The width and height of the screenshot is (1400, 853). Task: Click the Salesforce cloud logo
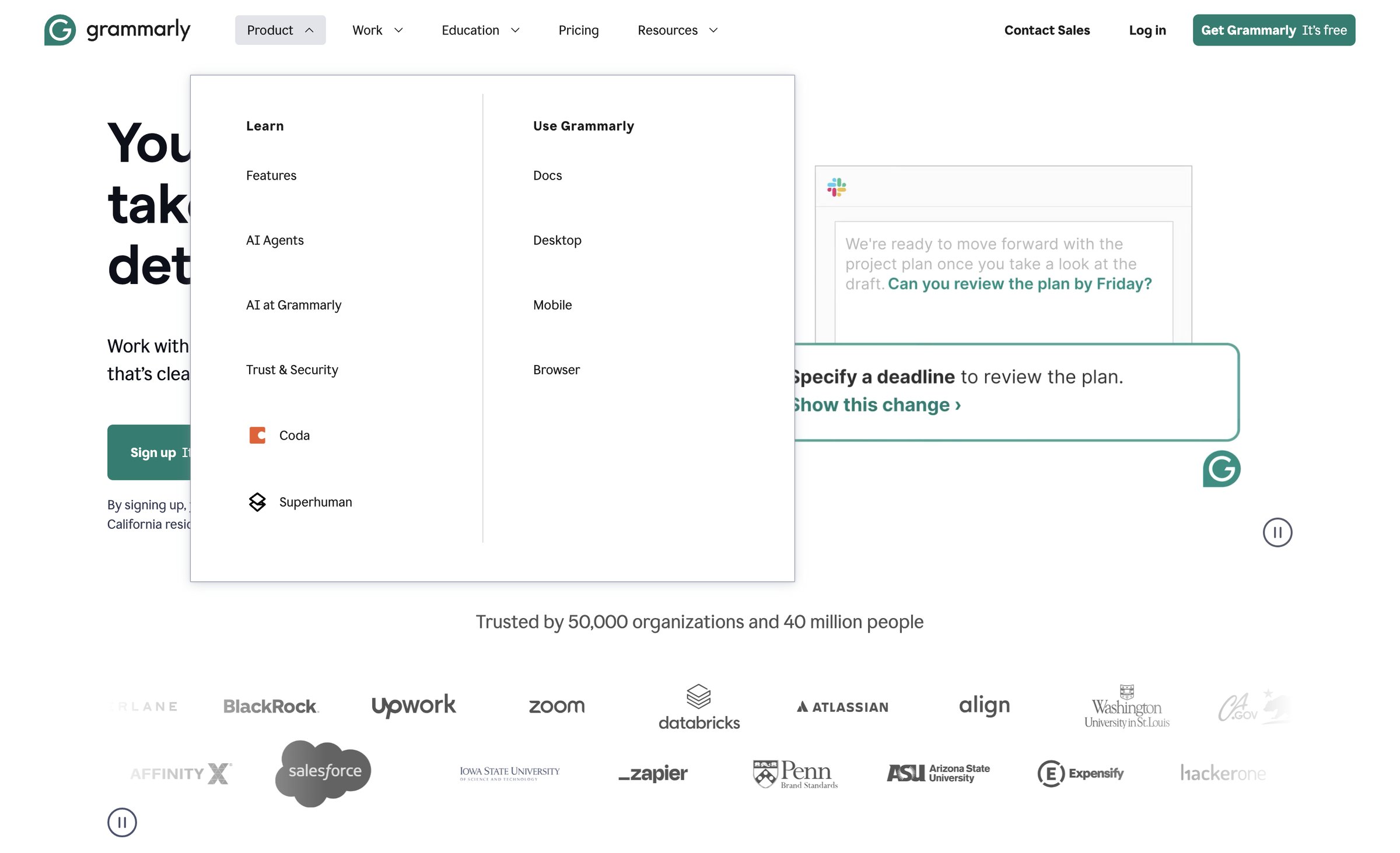tap(323, 774)
